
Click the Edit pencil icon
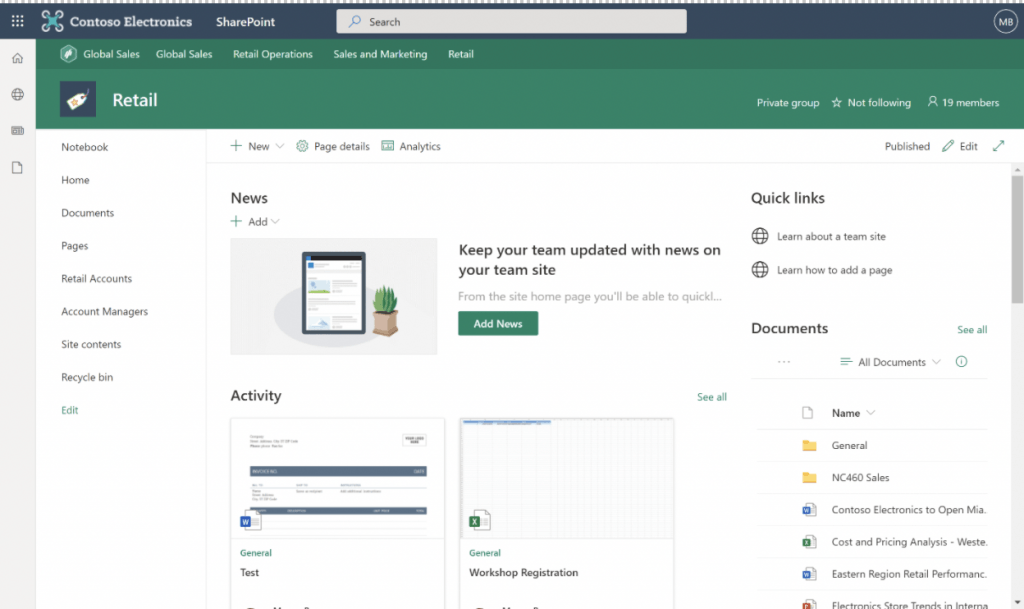coord(948,146)
